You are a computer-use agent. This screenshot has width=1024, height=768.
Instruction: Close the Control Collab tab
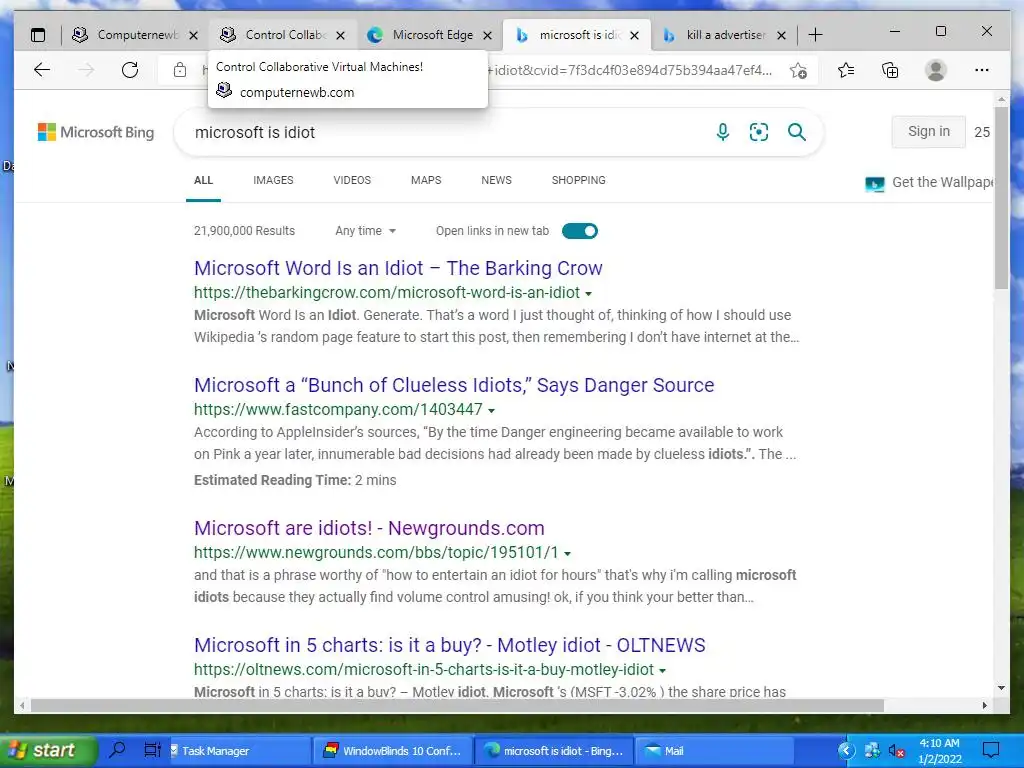coord(340,35)
